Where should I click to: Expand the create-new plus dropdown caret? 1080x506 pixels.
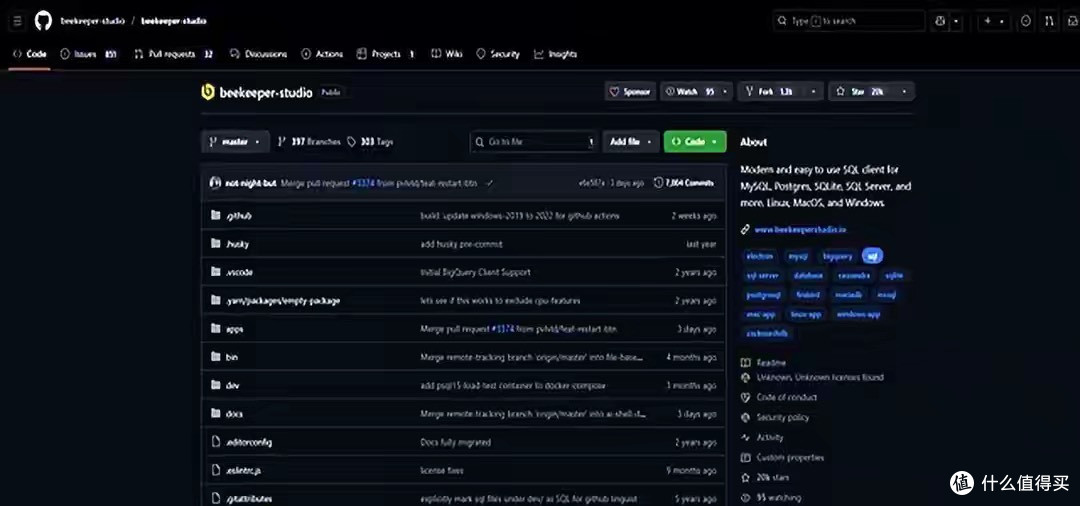pos(1002,21)
